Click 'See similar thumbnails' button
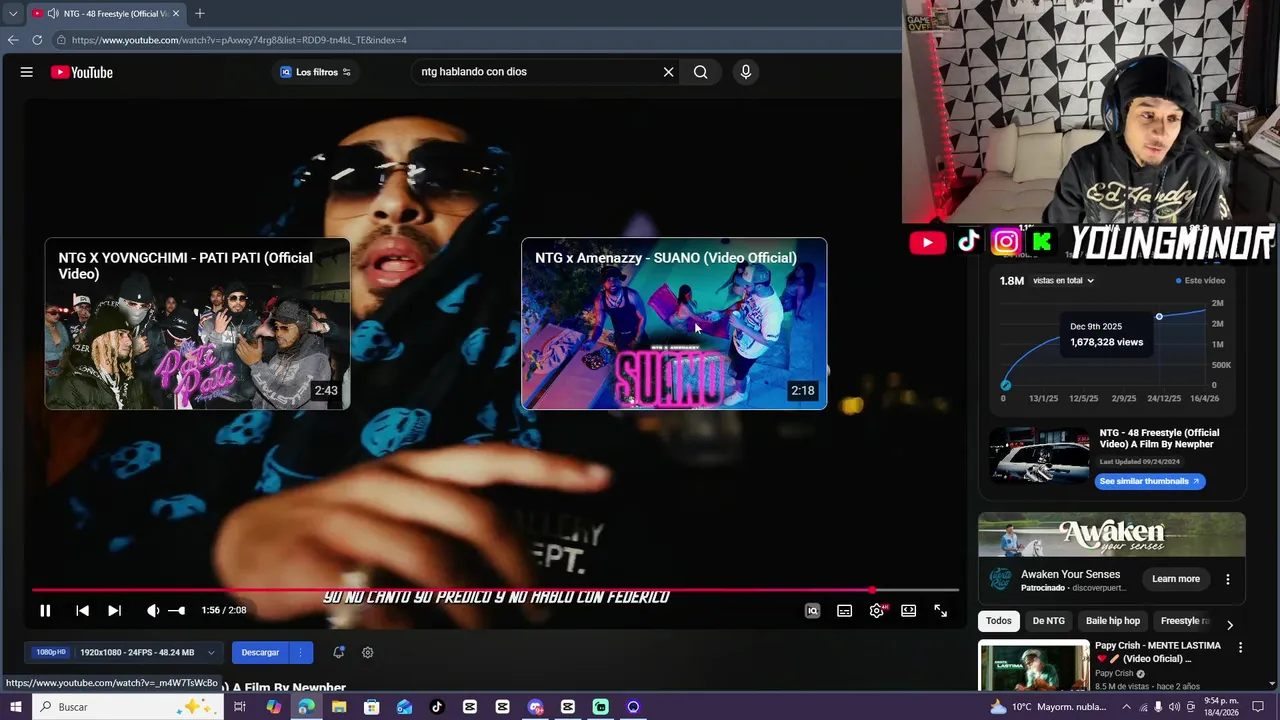The width and height of the screenshot is (1280, 720). coord(1150,481)
